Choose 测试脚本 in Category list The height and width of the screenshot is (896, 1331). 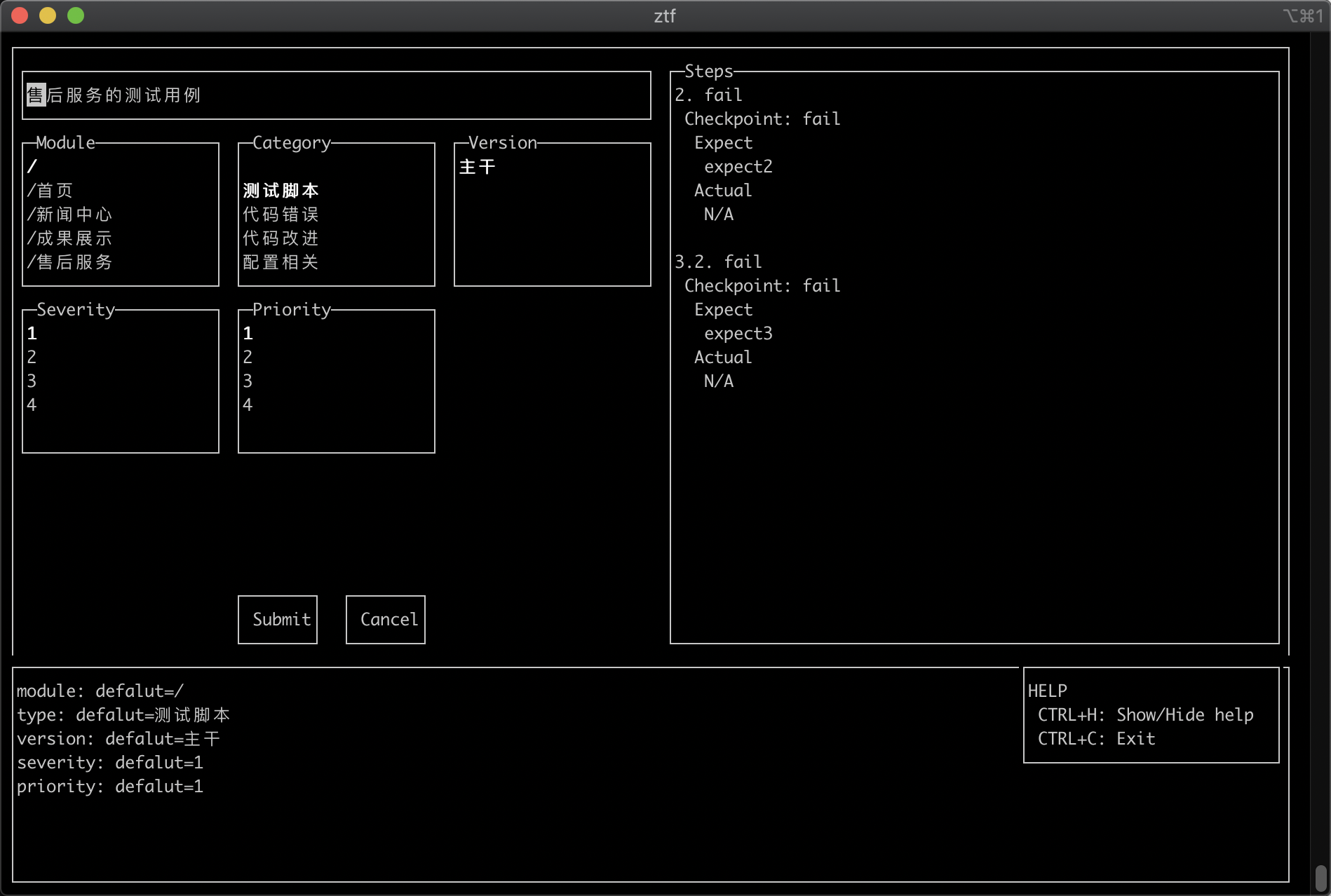pyautogui.click(x=281, y=191)
